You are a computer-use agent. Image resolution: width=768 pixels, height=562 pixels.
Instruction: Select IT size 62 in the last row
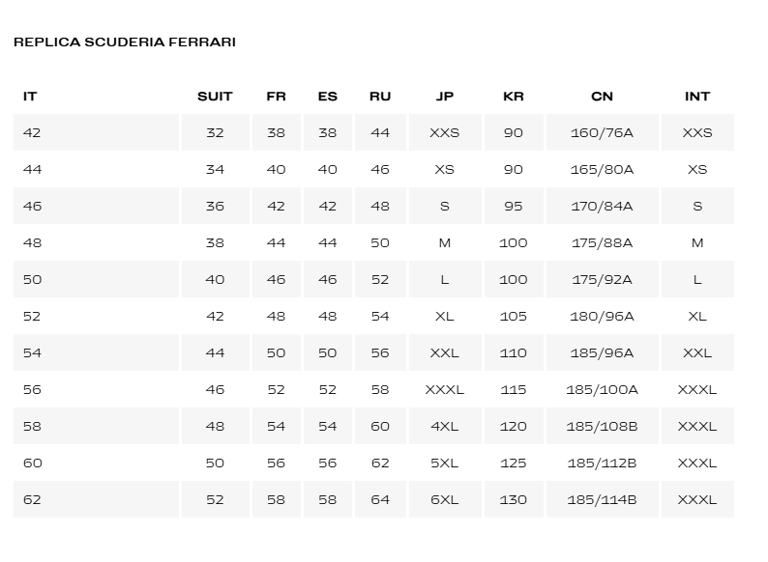pos(33,500)
